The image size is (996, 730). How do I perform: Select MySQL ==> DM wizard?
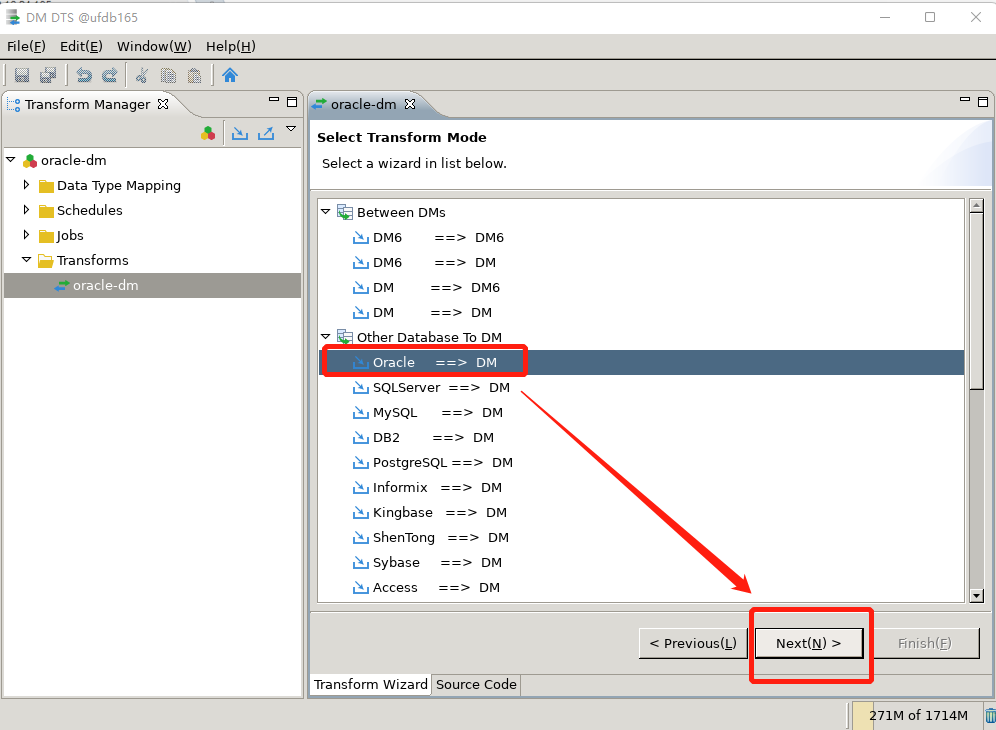[427, 412]
